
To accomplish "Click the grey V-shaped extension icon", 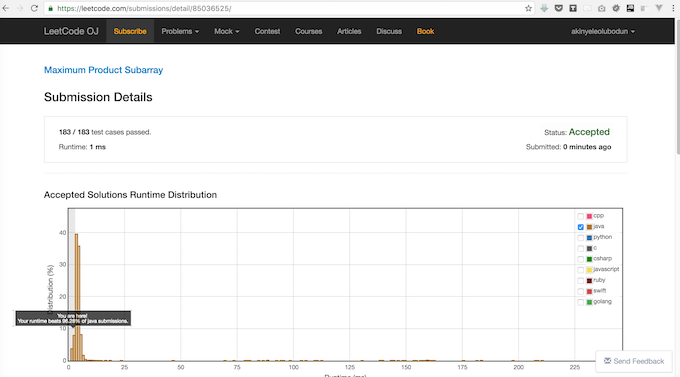I will (x=659, y=8).
